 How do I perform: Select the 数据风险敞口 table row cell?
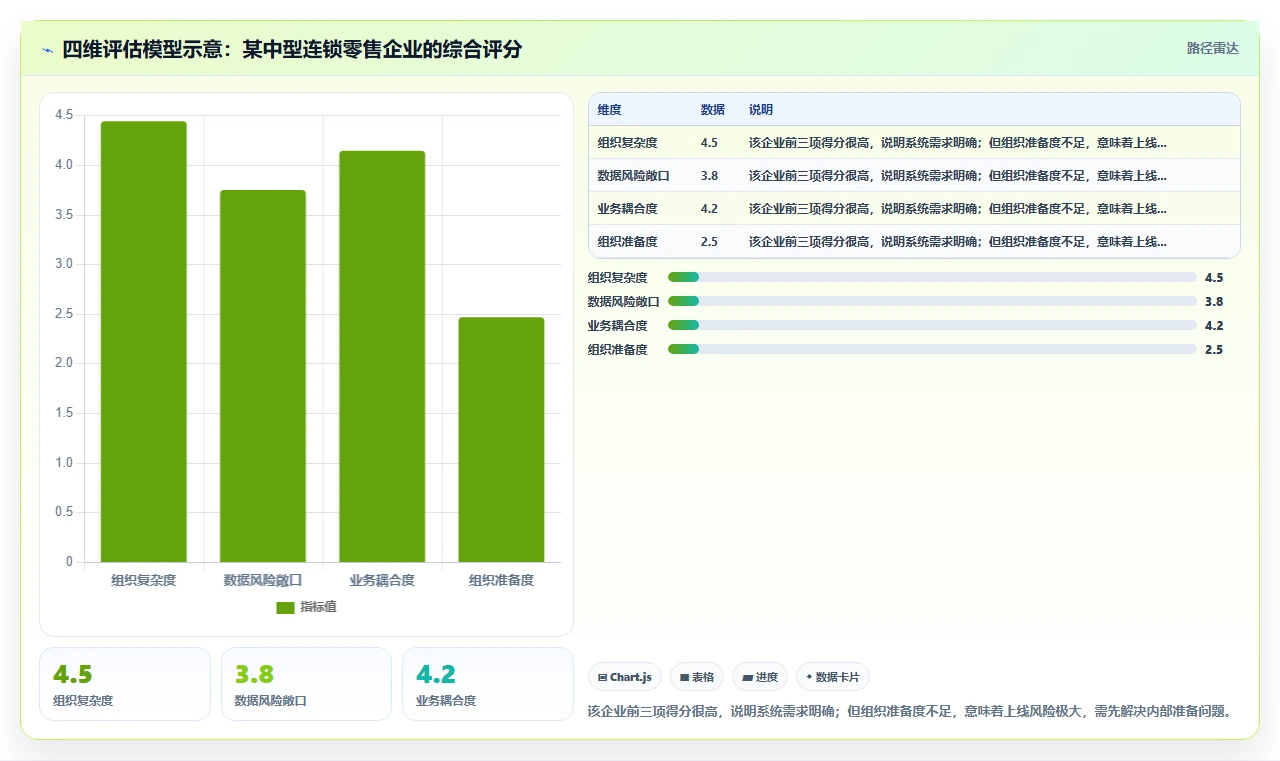[633, 176]
